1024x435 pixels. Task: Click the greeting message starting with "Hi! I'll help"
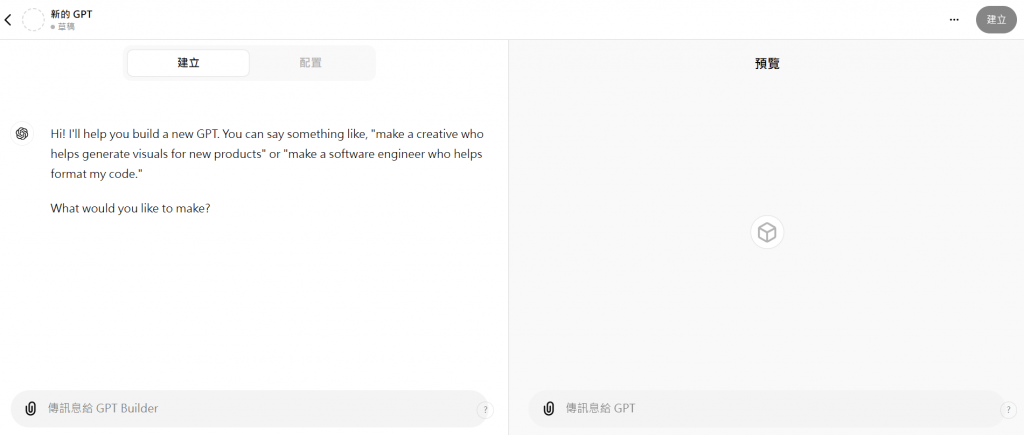[267, 154]
